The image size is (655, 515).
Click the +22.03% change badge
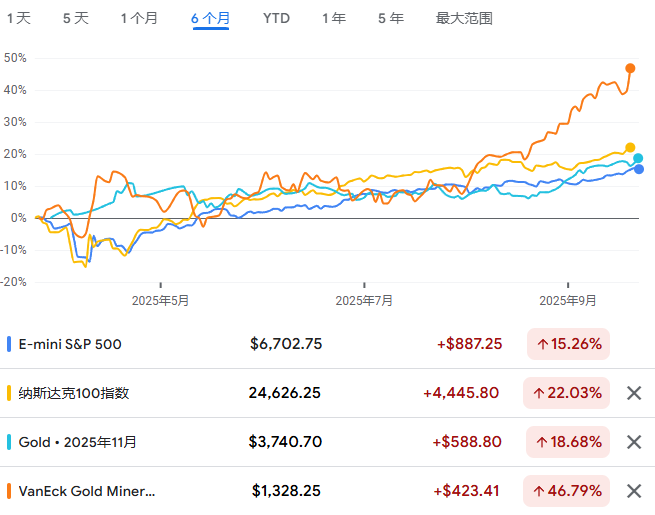(568, 393)
